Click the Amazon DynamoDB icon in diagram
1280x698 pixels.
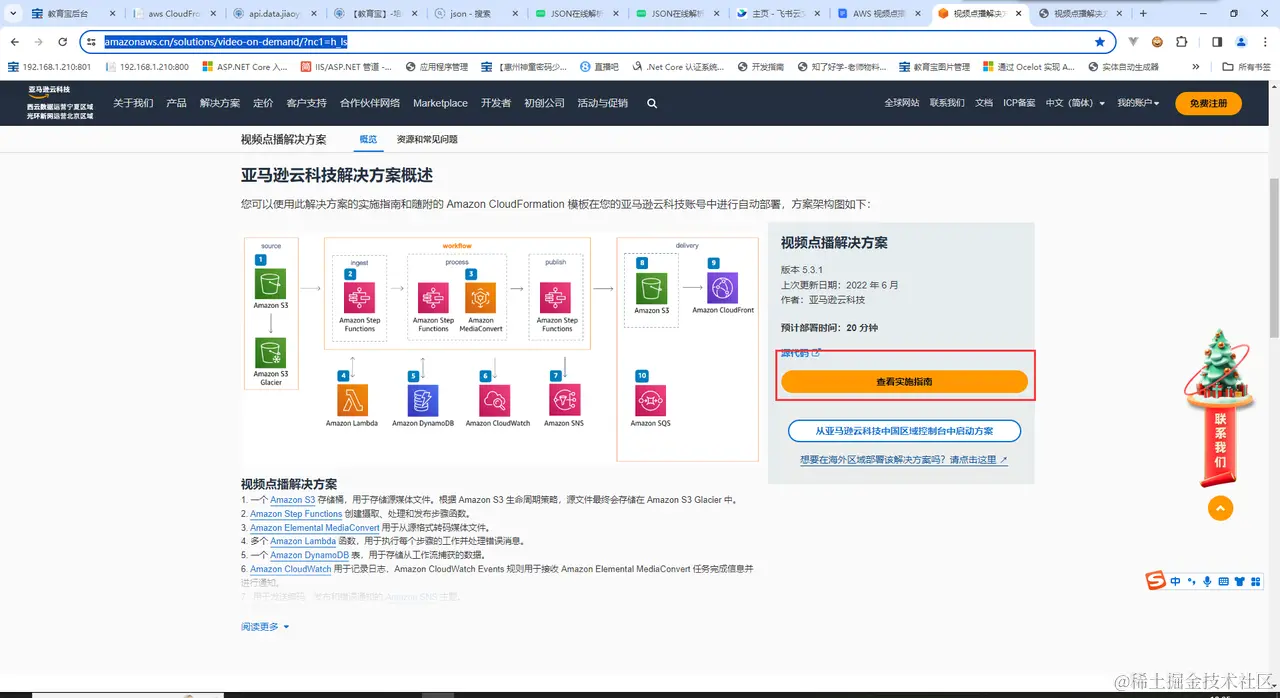[423, 400]
